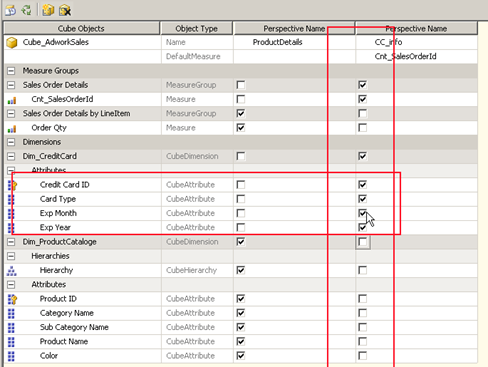Collapse Sales Order Details by LineItem group
Image resolution: width=488 pixels, height=367 pixels.
pos(11,114)
